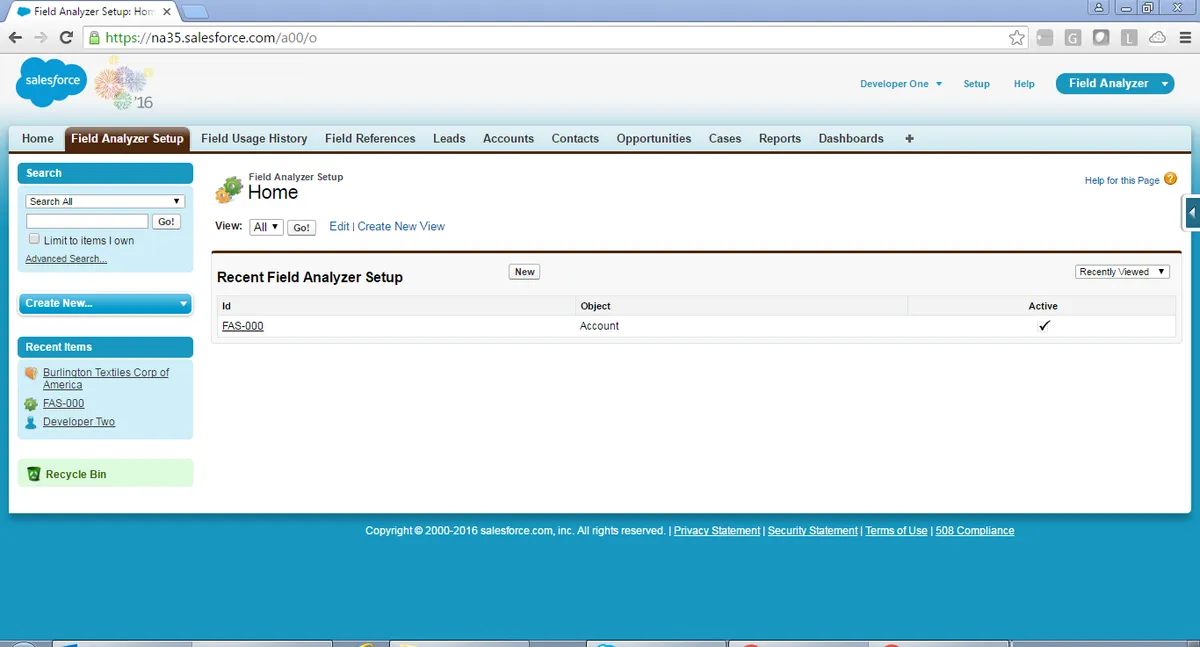Click the cloud extension icon in toolbar
The width and height of the screenshot is (1200, 647).
[1157, 37]
